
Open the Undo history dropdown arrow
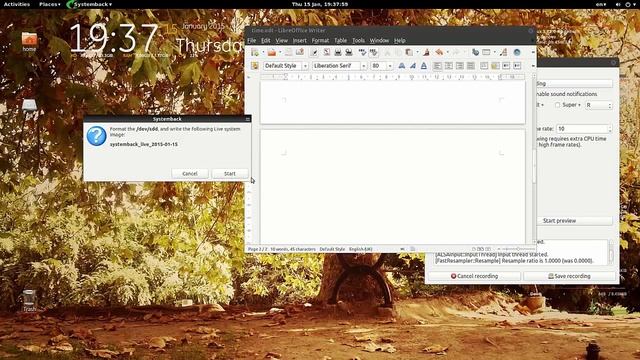tap(447, 52)
